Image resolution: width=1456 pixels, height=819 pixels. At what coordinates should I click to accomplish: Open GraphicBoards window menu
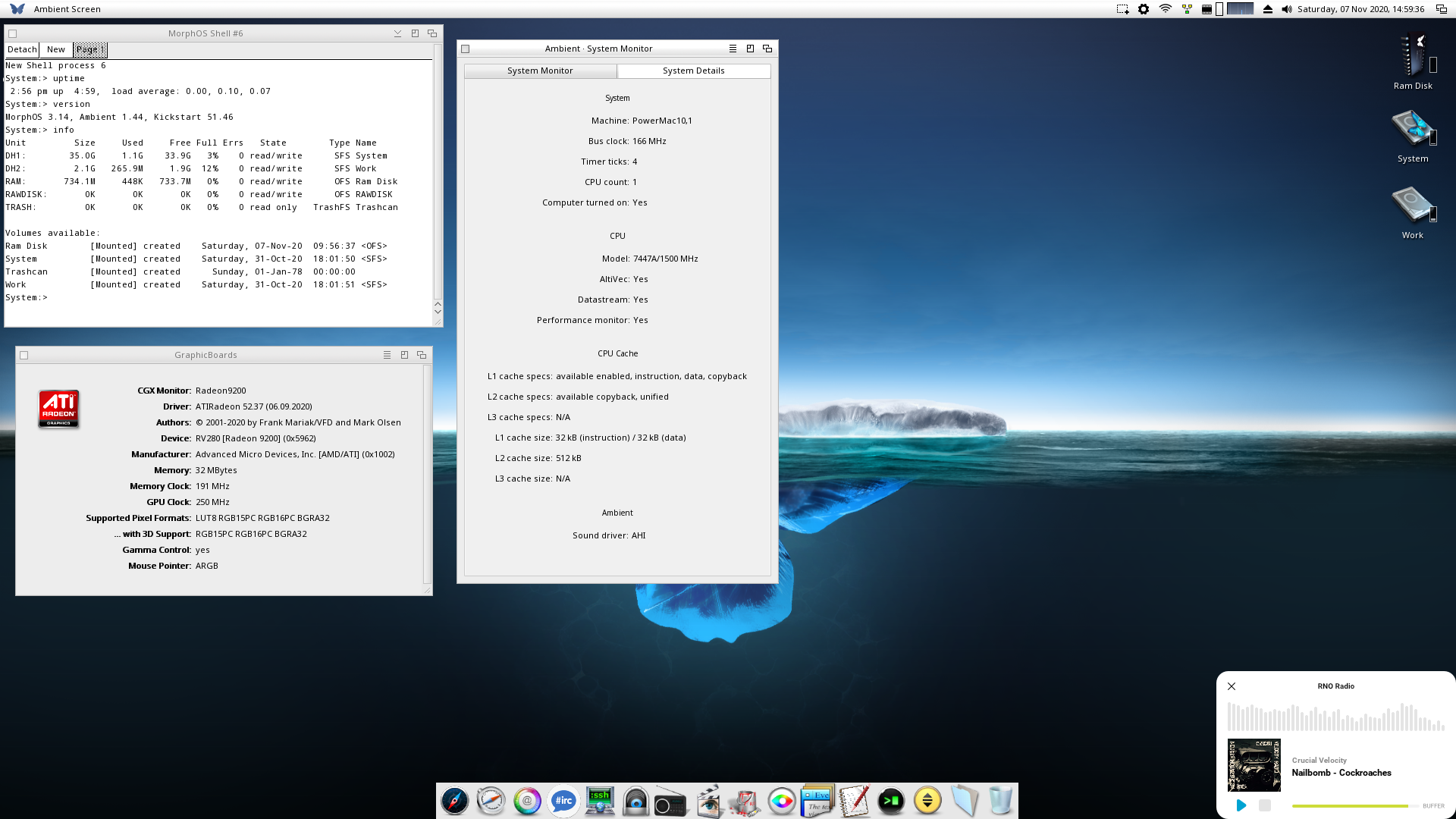click(x=388, y=354)
